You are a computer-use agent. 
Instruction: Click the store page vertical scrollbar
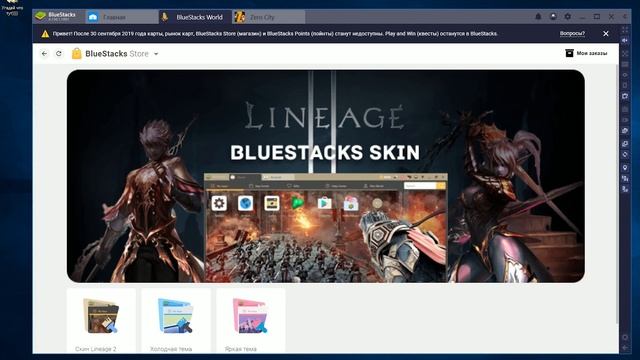[617, 193]
